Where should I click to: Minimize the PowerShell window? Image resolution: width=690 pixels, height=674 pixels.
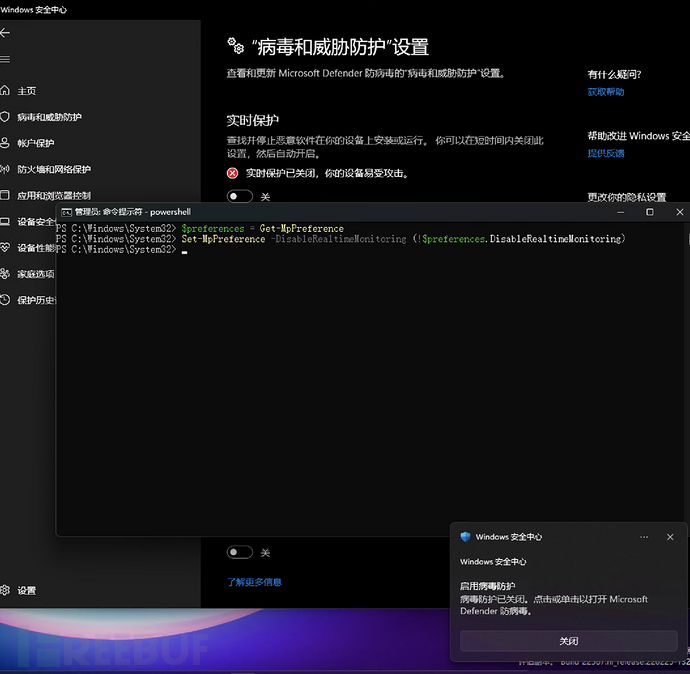pyautogui.click(x=620, y=212)
